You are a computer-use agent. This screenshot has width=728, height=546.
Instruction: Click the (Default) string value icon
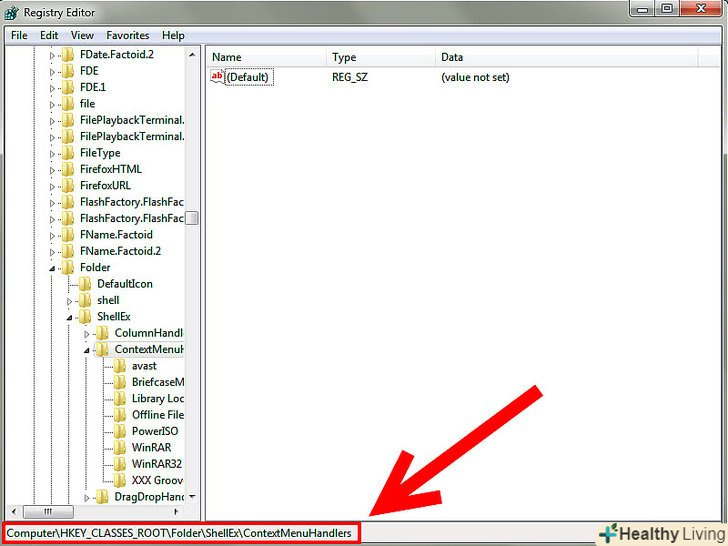pyautogui.click(x=217, y=77)
